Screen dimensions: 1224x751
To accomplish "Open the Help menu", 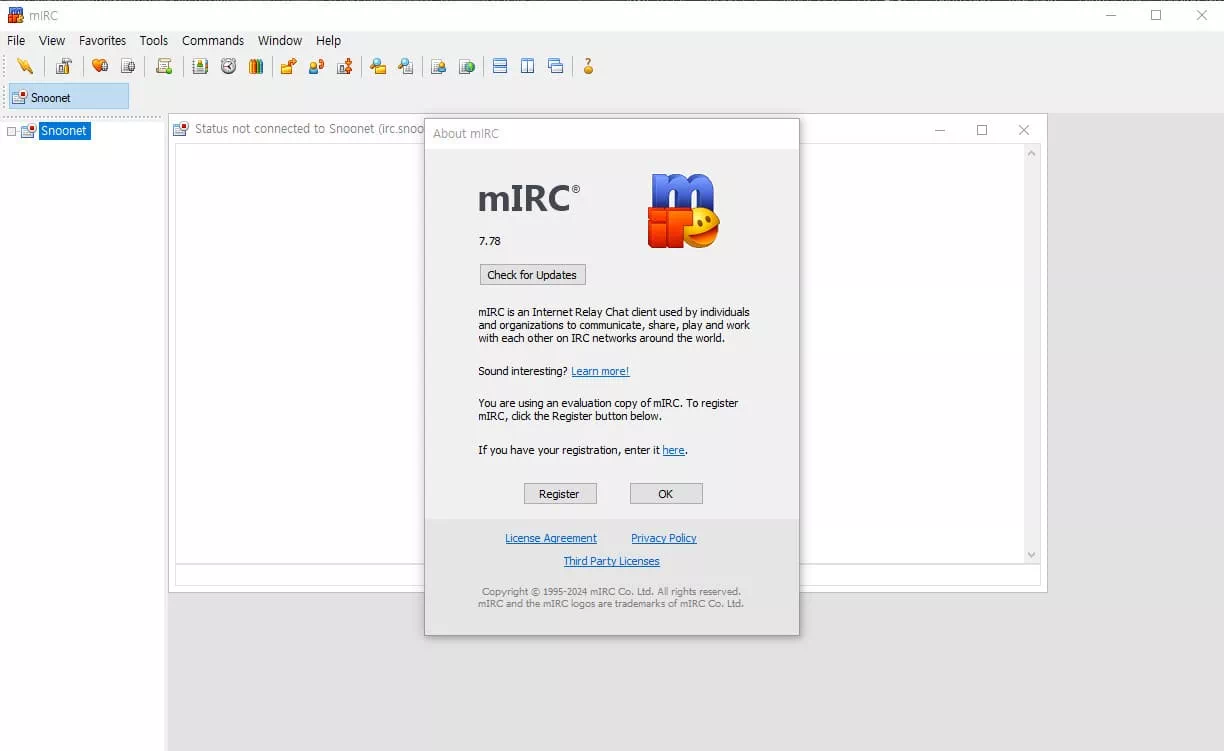I will click(x=328, y=41).
